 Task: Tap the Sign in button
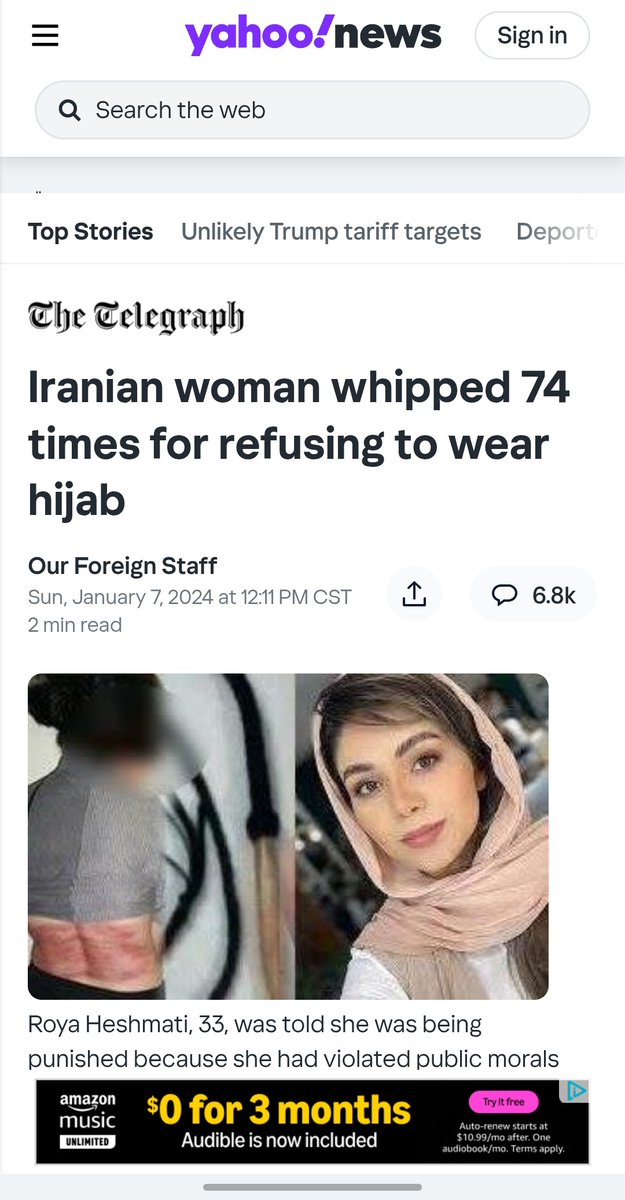coord(532,36)
